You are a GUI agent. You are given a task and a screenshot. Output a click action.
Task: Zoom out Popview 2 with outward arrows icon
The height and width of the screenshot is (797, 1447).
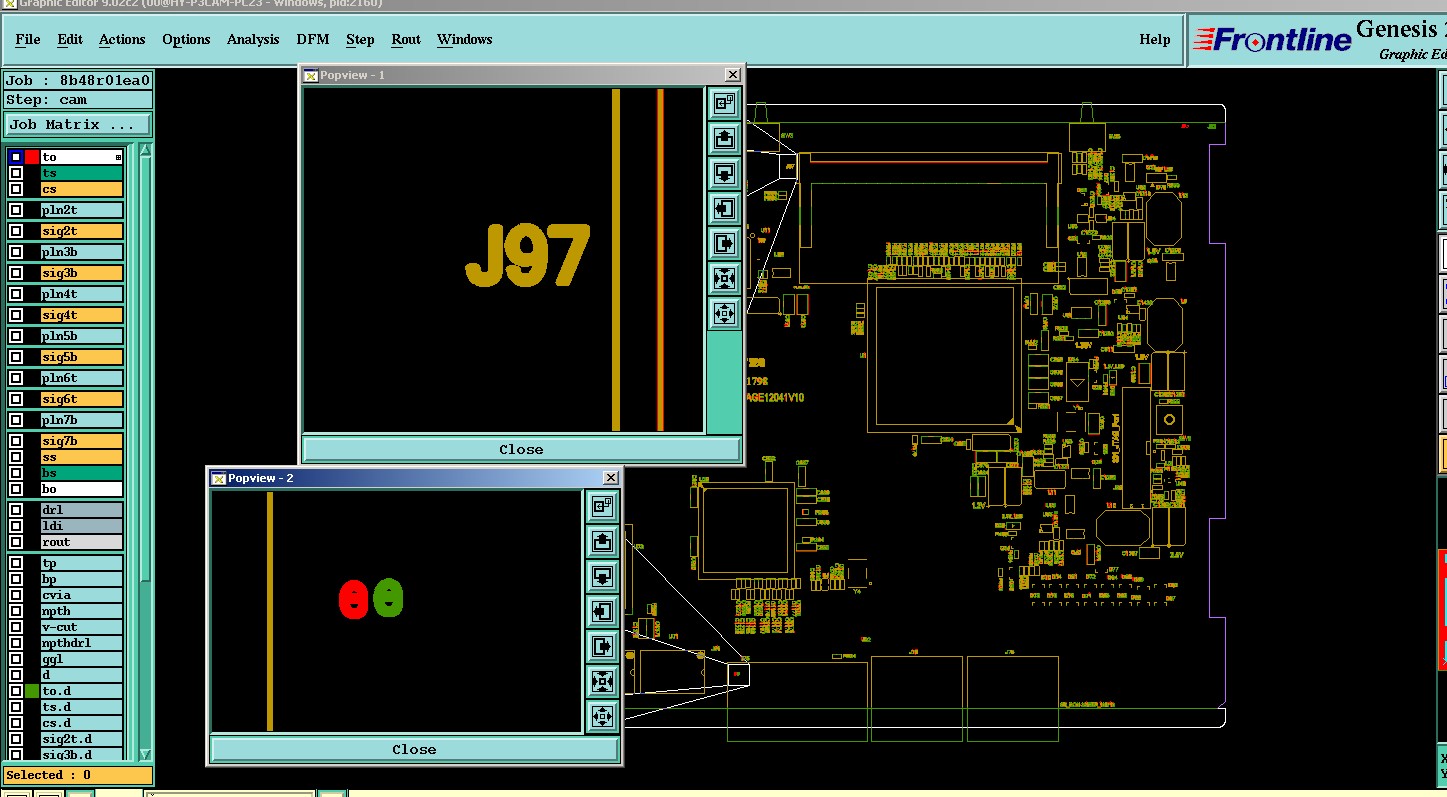click(x=602, y=716)
